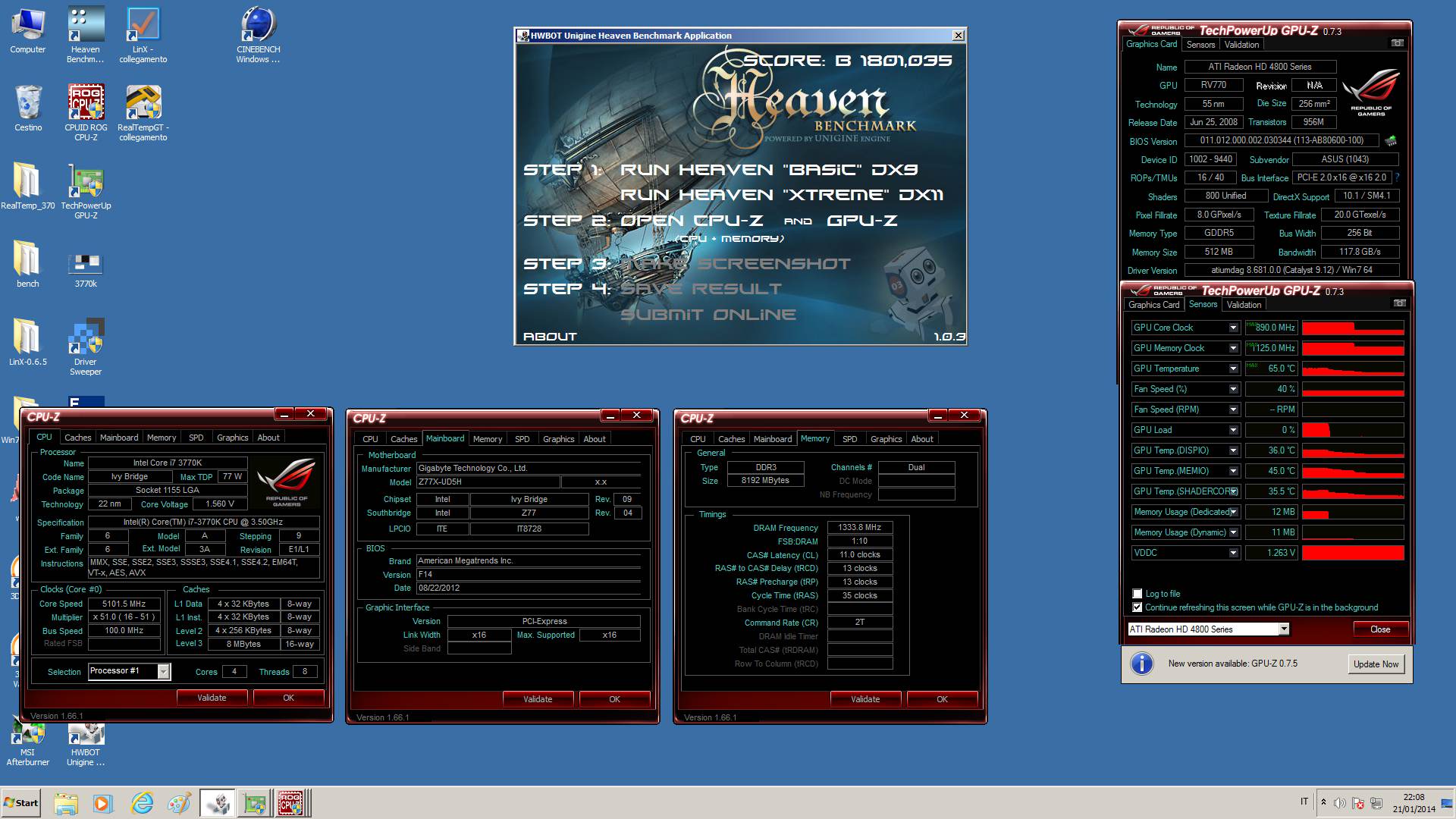
Task: Open the RealTemp_370 folder
Action: pyautogui.click(x=28, y=186)
